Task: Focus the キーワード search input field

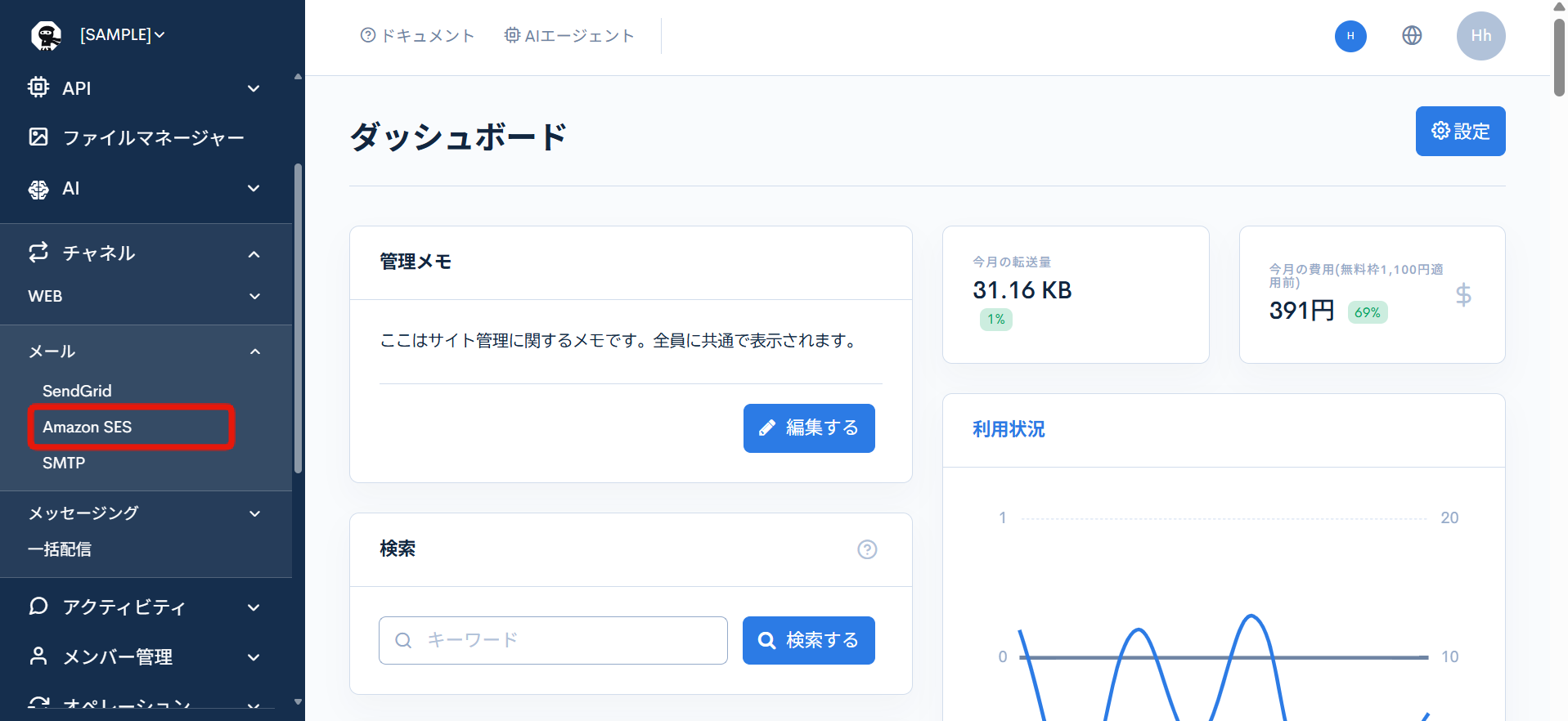Action: tap(553, 640)
